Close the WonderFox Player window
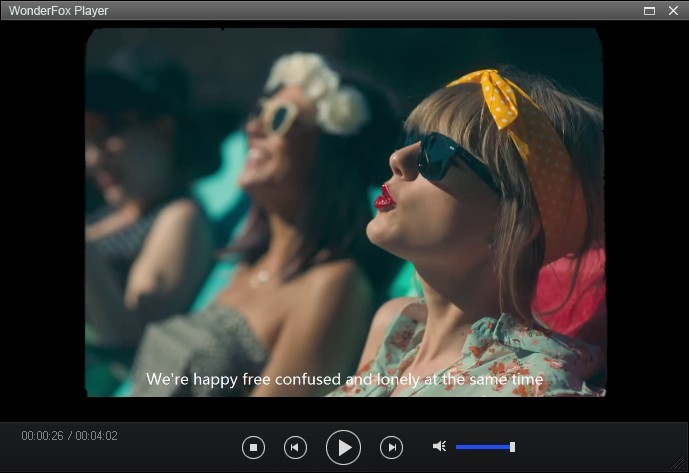The width and height of the screenshot is (689, 473). (673, 11)
